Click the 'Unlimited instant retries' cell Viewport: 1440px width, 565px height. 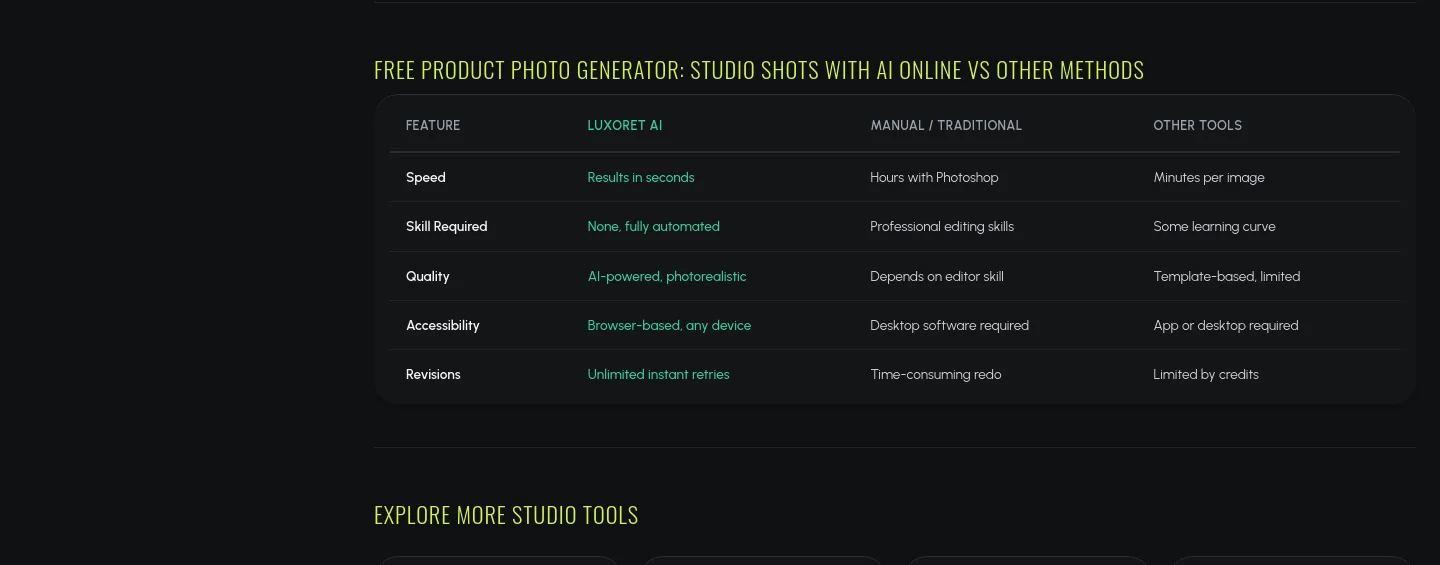(659, 374)
